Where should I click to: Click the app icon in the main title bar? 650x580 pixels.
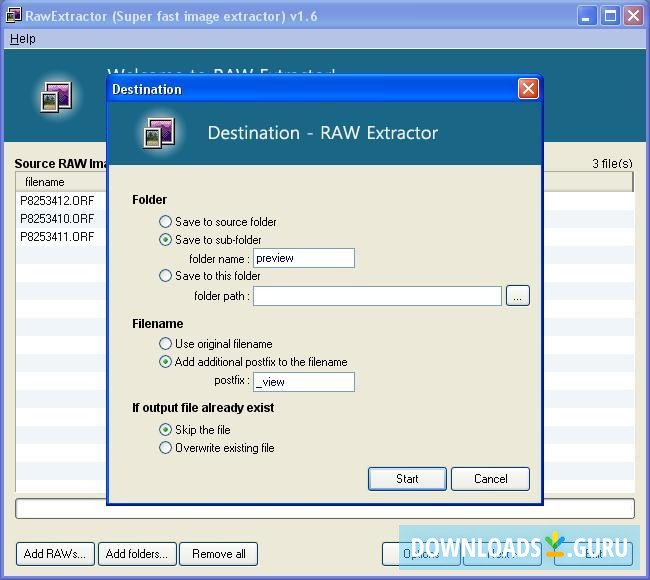[14, 15]
